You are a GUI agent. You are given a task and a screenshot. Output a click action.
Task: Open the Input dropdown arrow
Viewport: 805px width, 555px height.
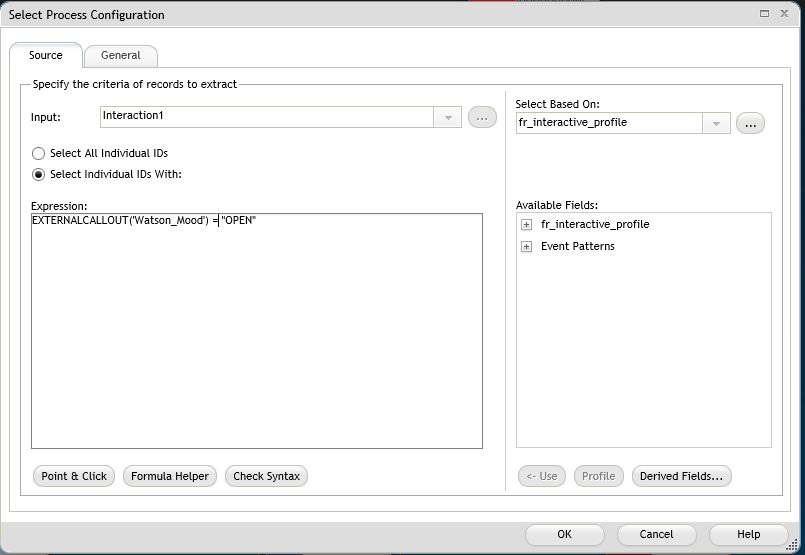pos(448,118)
